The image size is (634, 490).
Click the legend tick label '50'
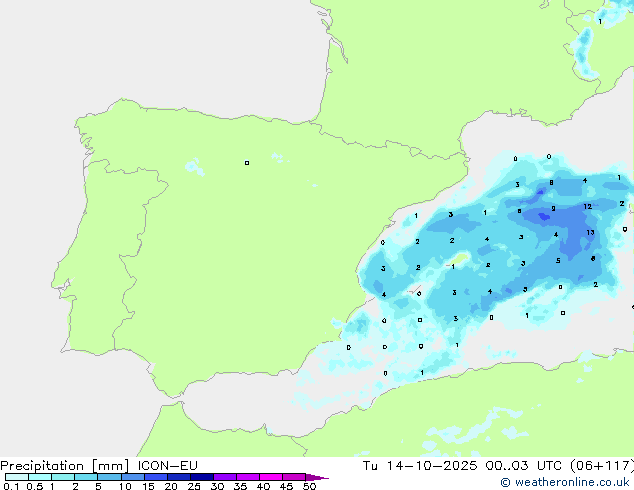(x=310, y=486)
